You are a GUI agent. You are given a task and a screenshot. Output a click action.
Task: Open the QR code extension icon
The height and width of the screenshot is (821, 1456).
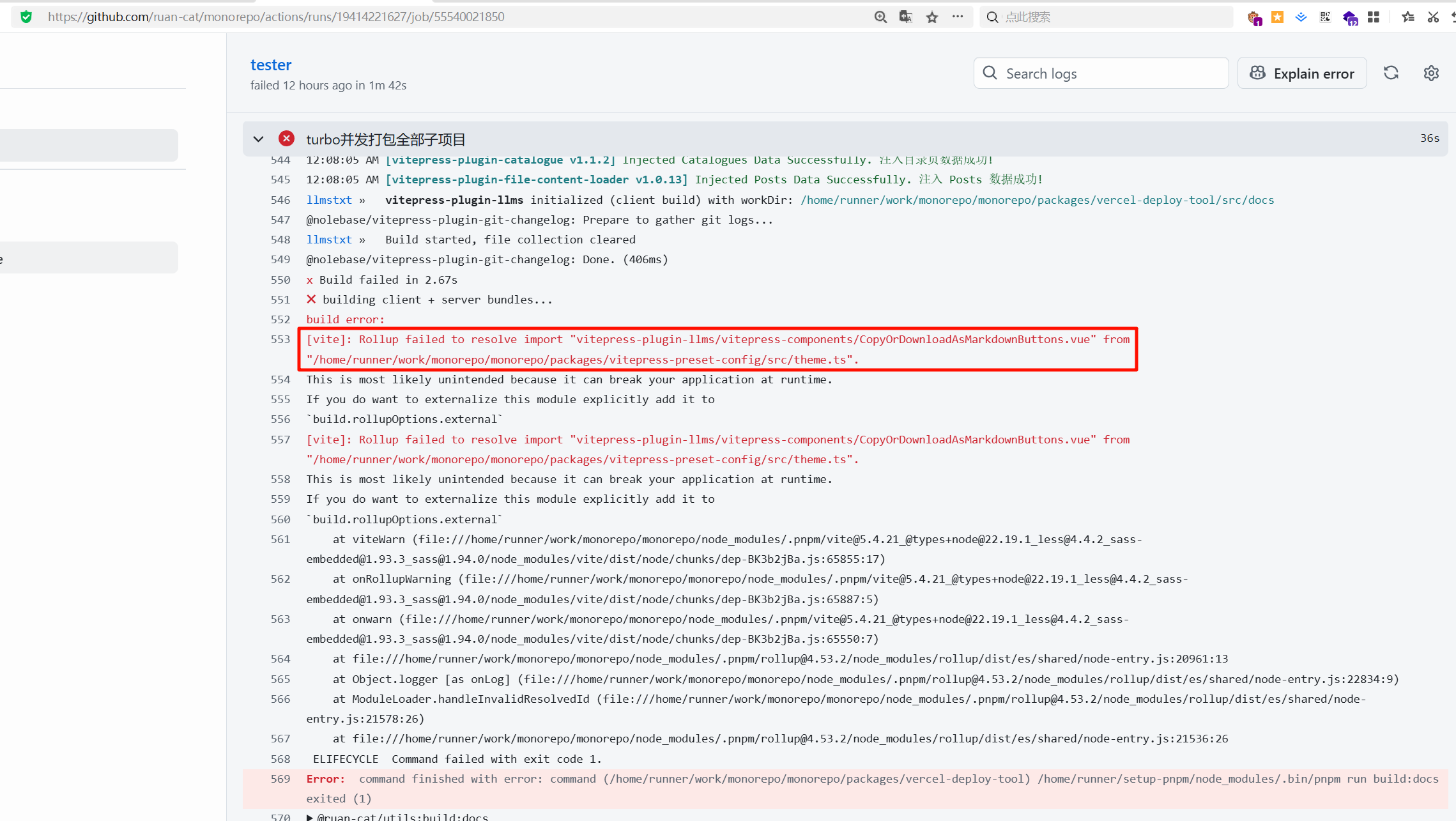(x=1325, y=17)
